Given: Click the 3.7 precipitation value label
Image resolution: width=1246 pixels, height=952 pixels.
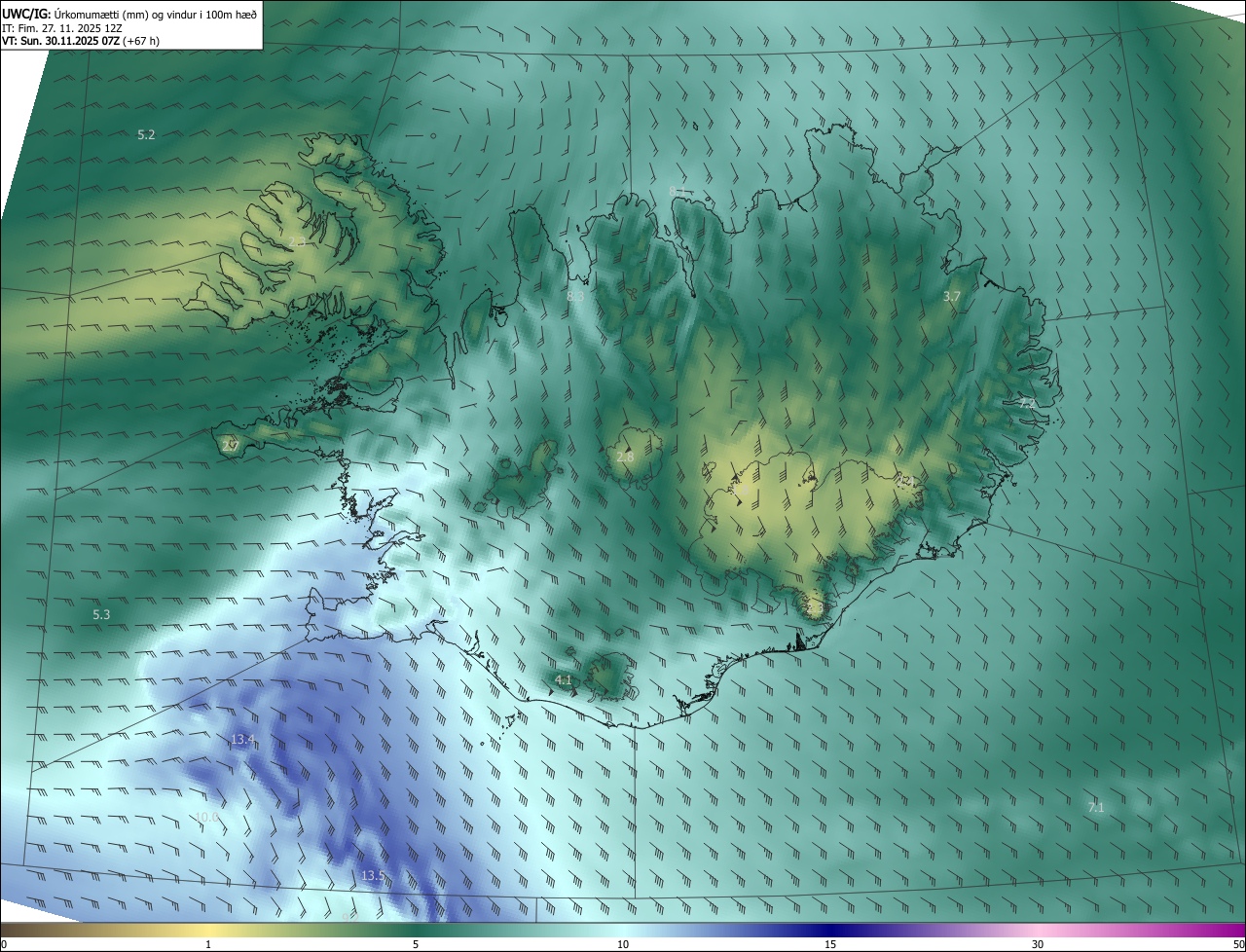Looking at the screenshot, I should 952,296.
